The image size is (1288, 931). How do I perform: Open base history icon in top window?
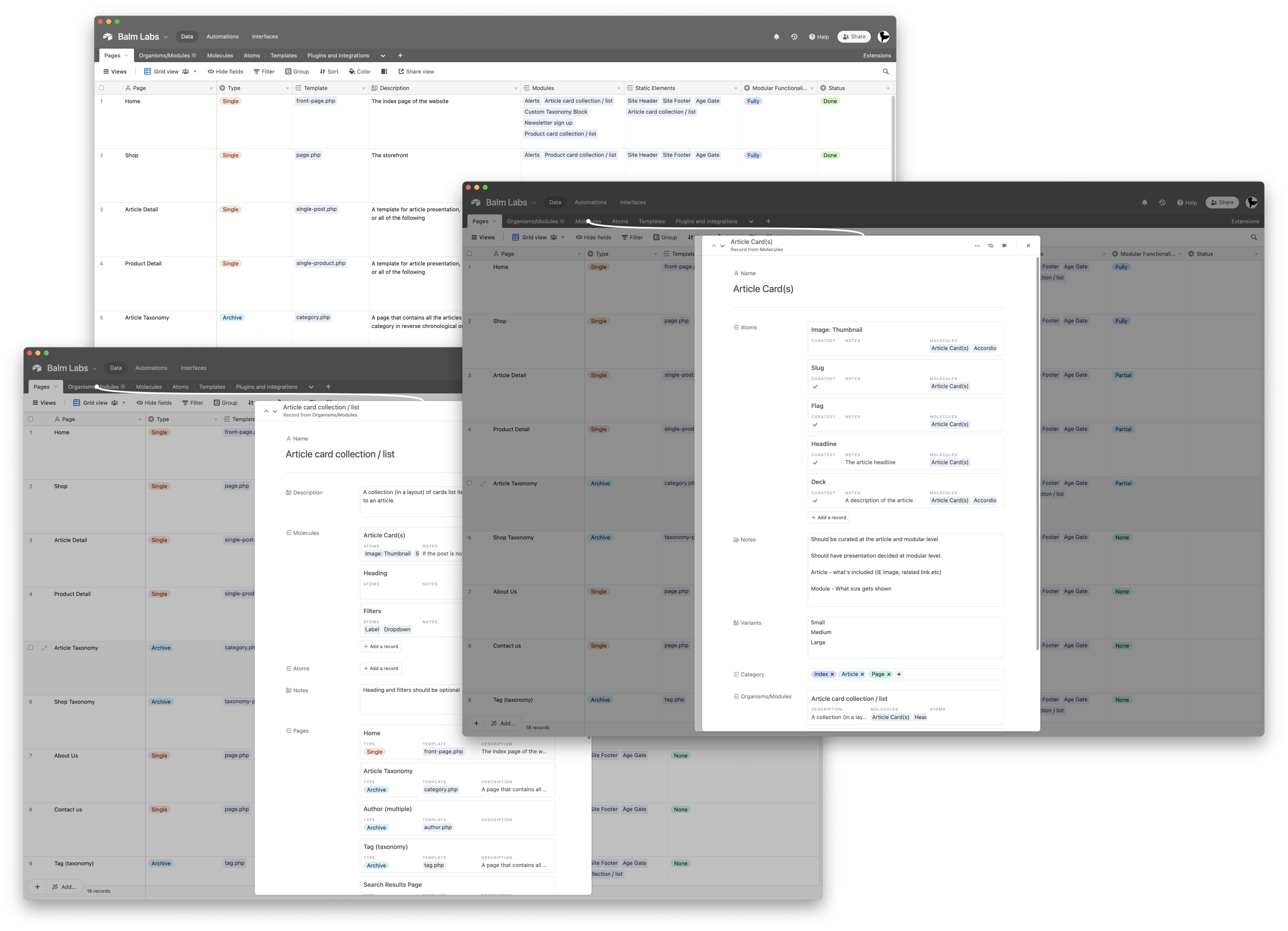794,37
